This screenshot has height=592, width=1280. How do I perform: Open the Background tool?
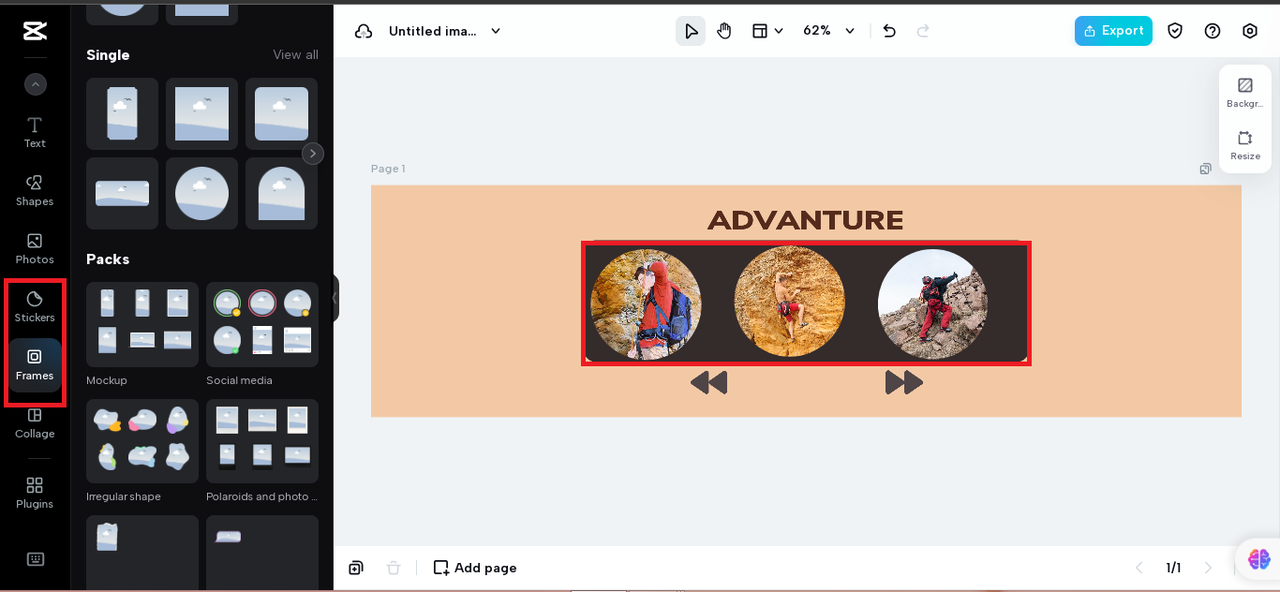click(1245, 93)
